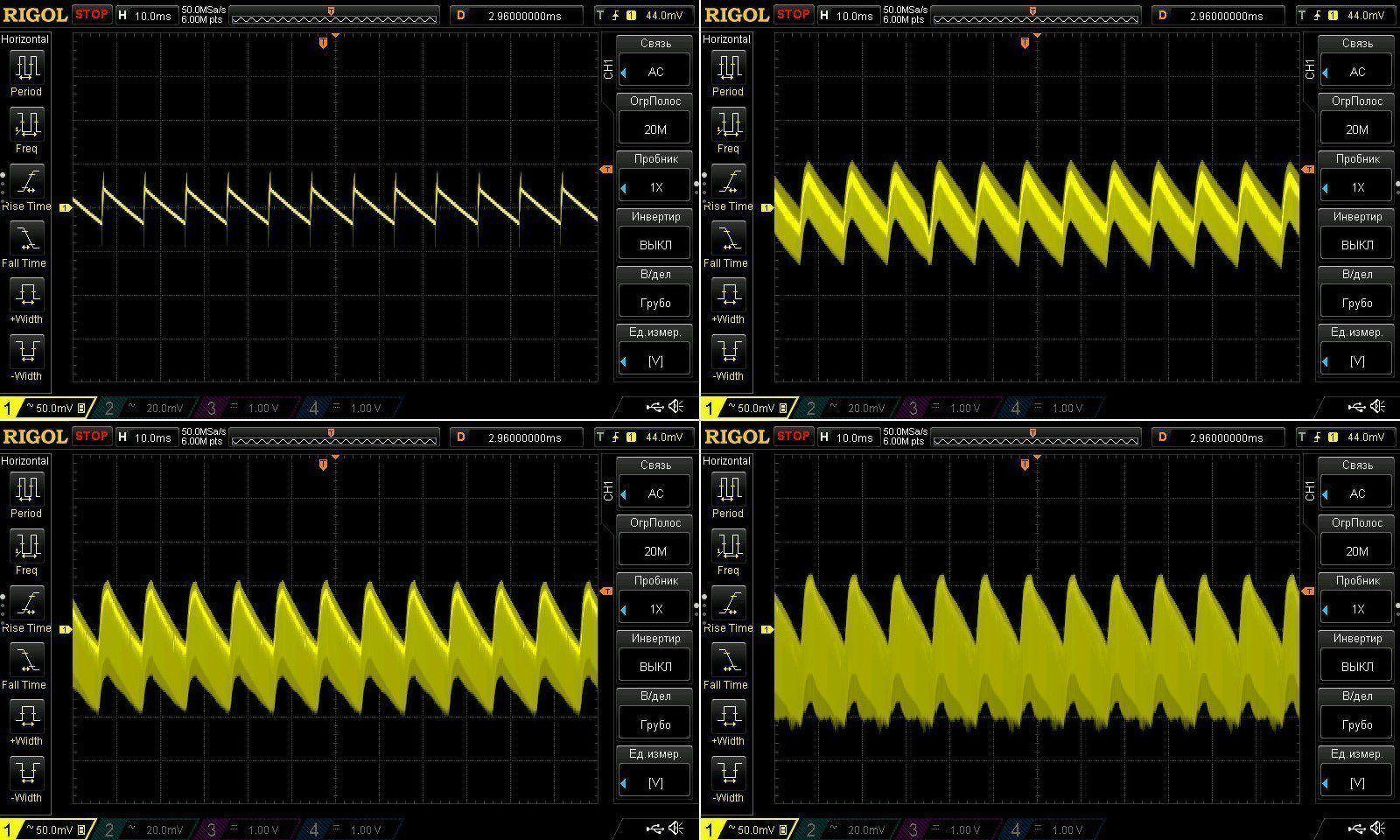
Task: Toggle В/дел Грубо setting in top-right scope
Action: (x=1356, y=303)
